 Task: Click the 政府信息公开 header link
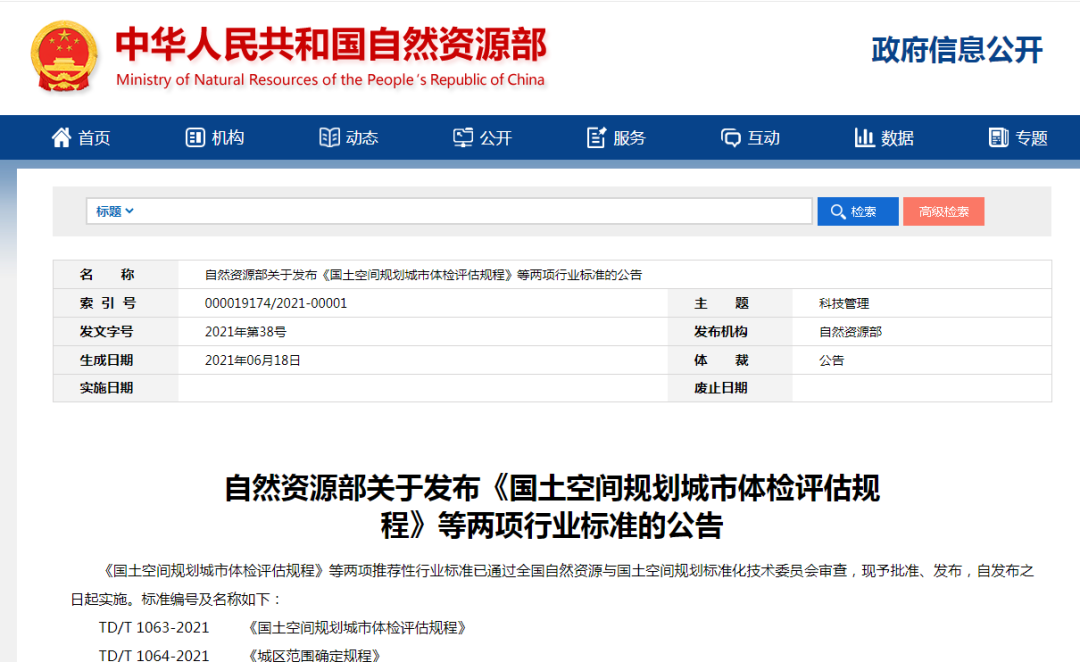[957, 50]
